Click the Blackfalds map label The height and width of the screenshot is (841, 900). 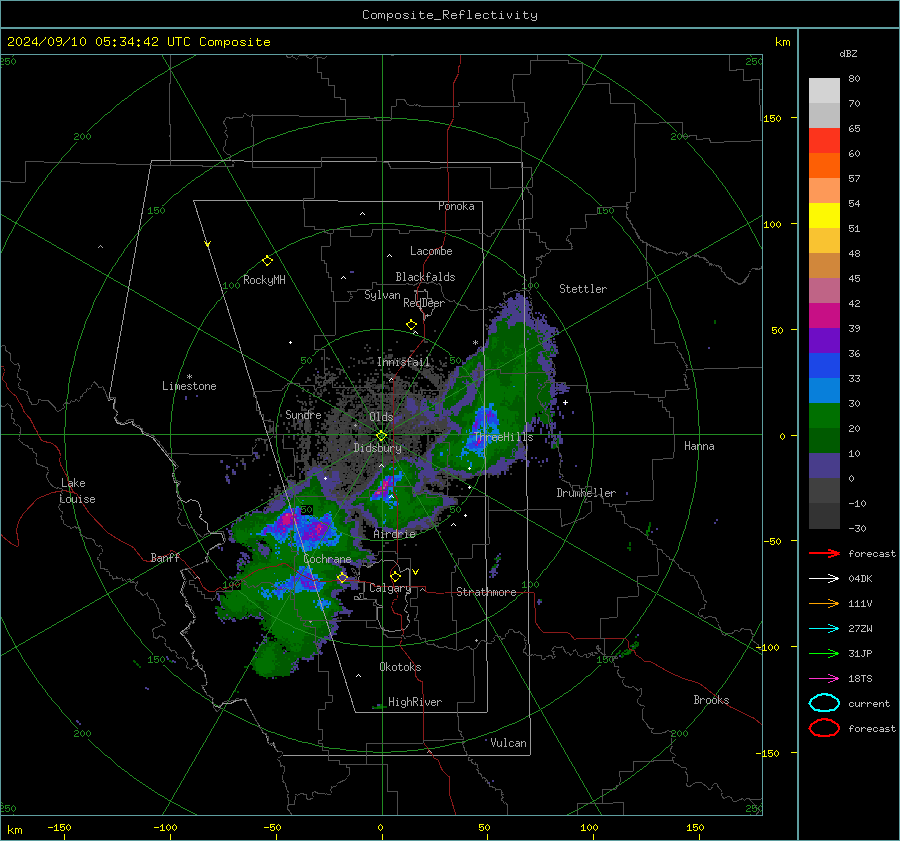tap(425, 277)
